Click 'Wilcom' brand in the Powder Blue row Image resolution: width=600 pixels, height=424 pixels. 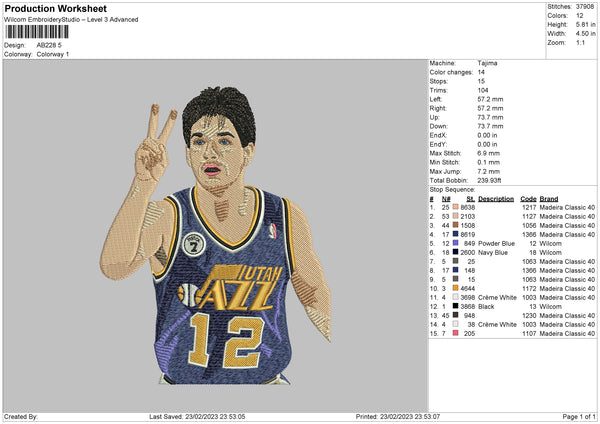pos(550,244)
